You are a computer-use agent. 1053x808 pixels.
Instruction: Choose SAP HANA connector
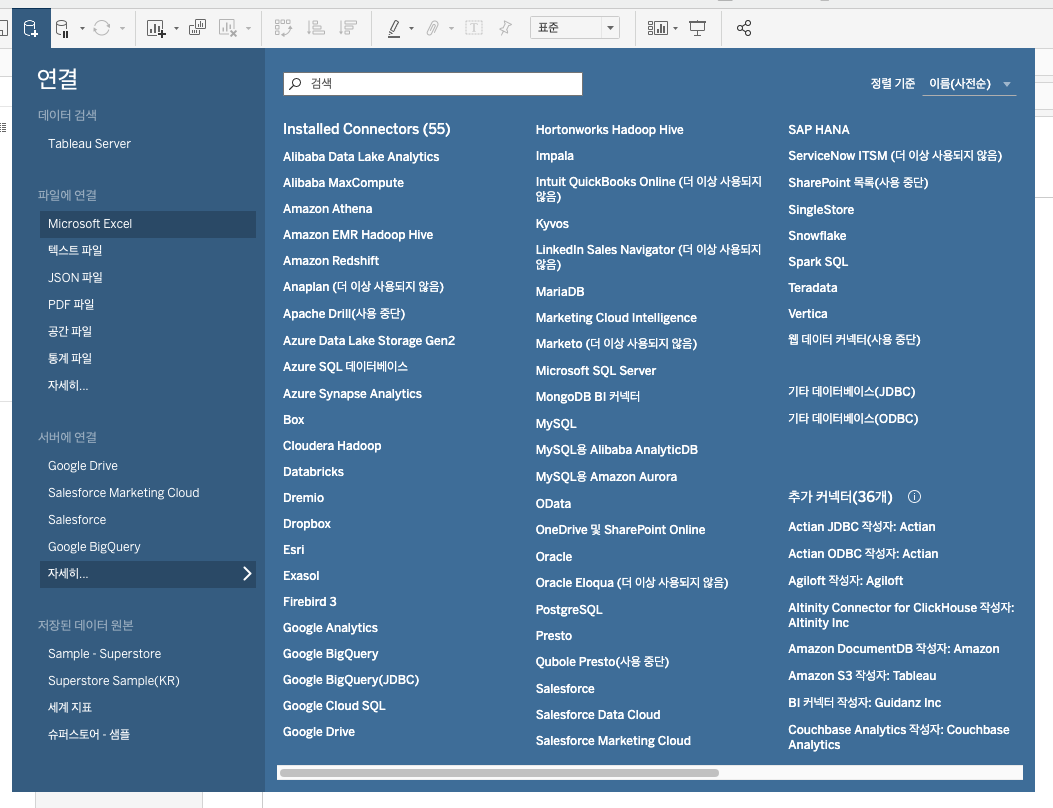click(819, 130)
